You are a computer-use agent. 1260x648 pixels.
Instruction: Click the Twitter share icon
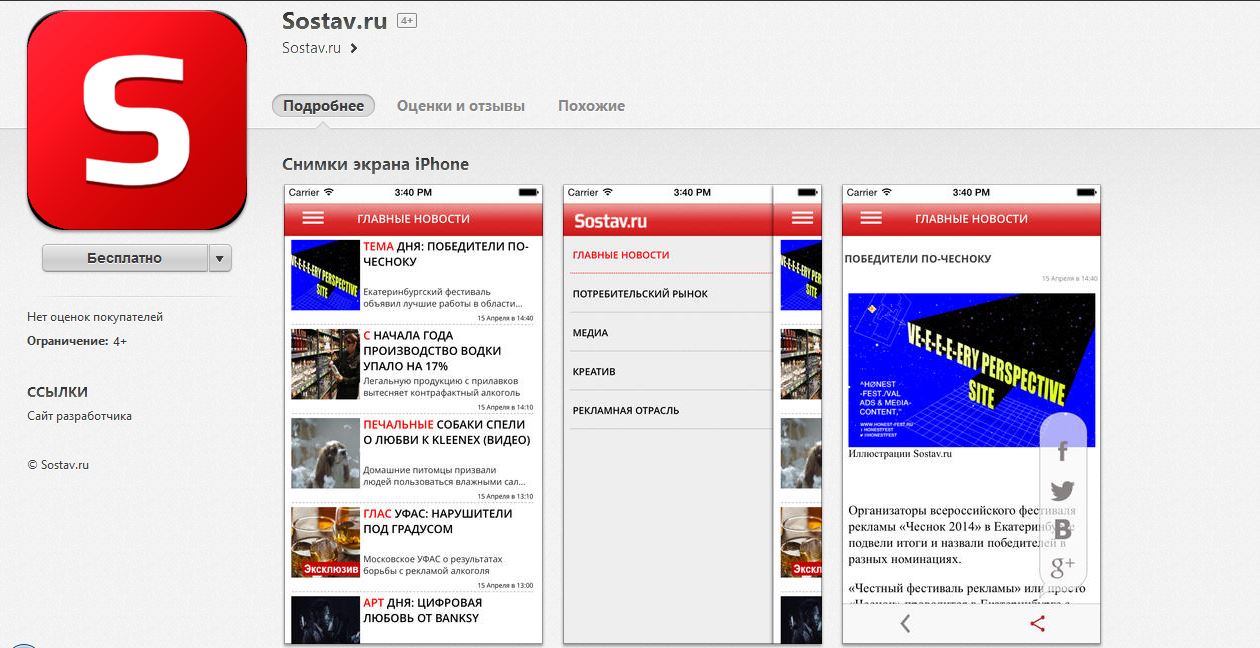point(1062,491)
